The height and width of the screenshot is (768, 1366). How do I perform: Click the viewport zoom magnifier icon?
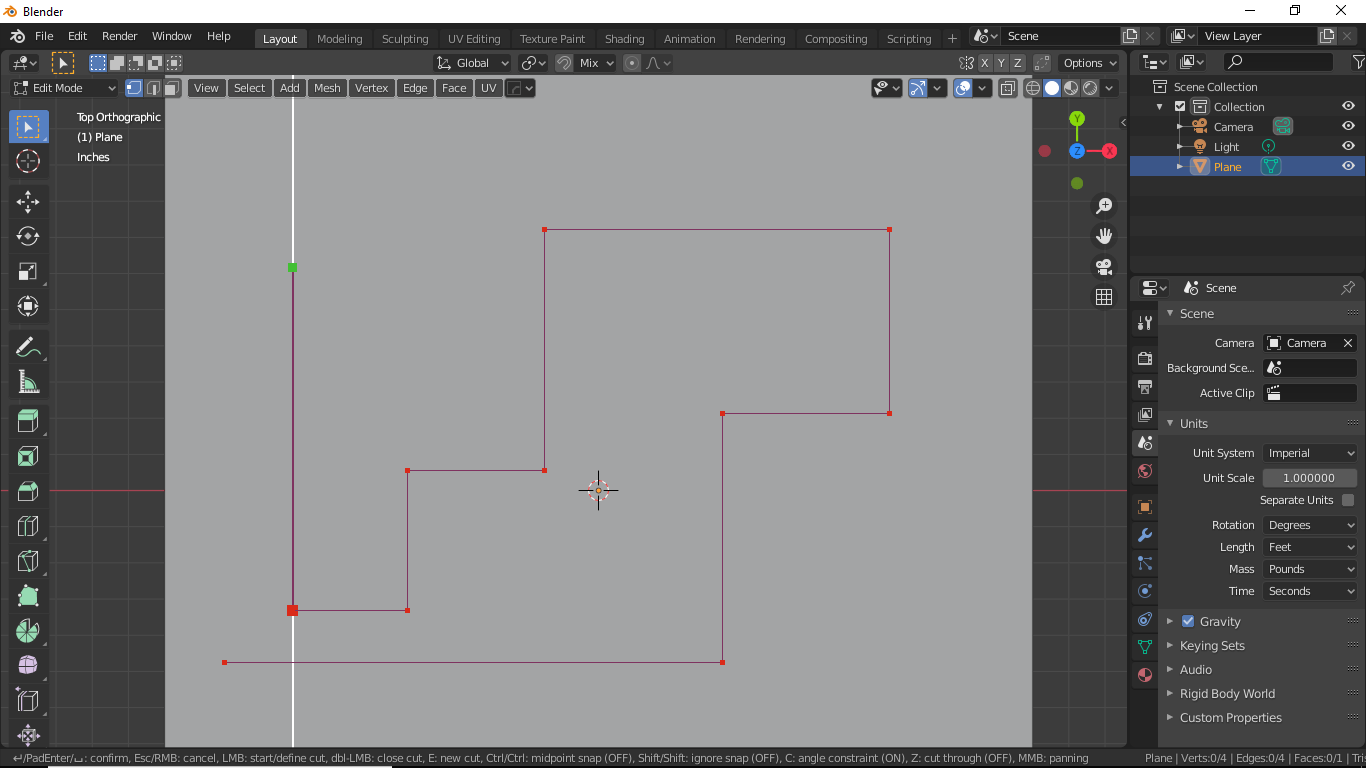coord(1104,206)
